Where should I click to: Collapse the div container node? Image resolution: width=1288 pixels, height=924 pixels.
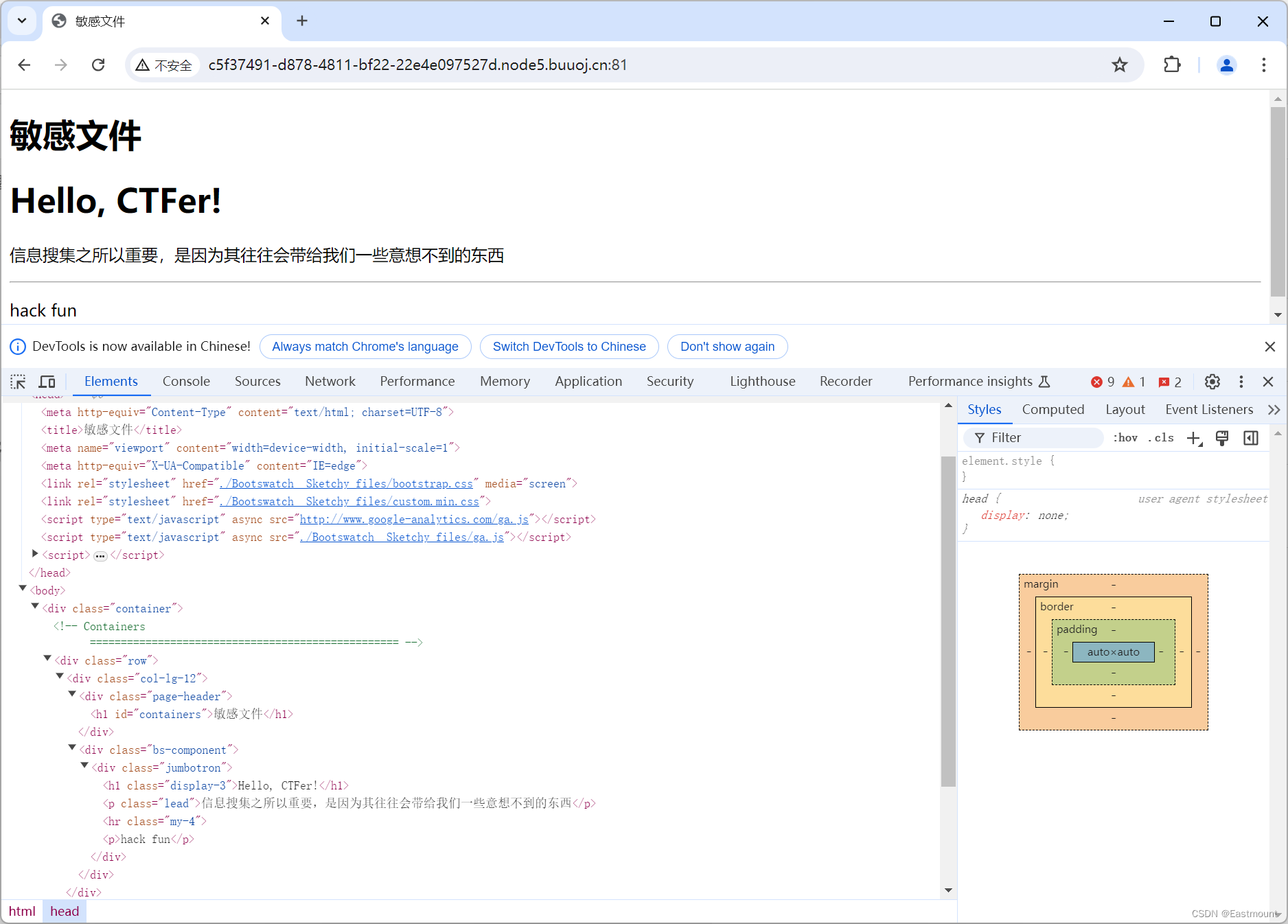[35, 607]
